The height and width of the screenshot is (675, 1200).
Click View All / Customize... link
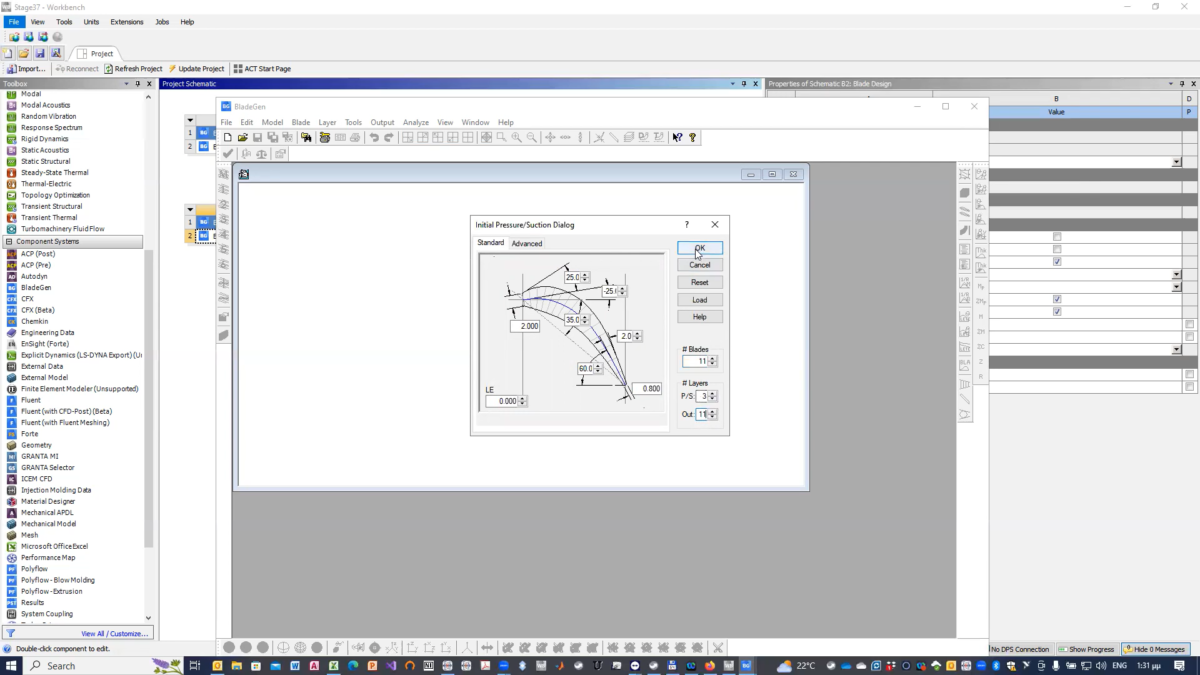click(114, 634)
